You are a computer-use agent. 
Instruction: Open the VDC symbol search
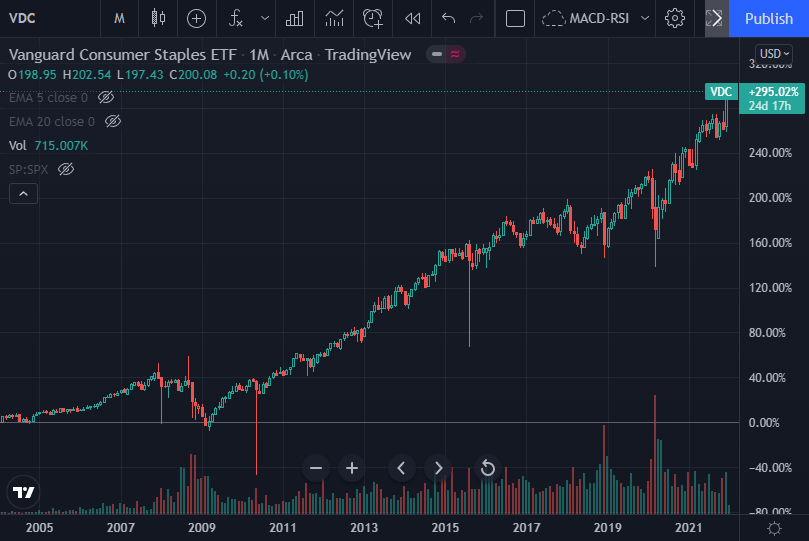point(23,19)
